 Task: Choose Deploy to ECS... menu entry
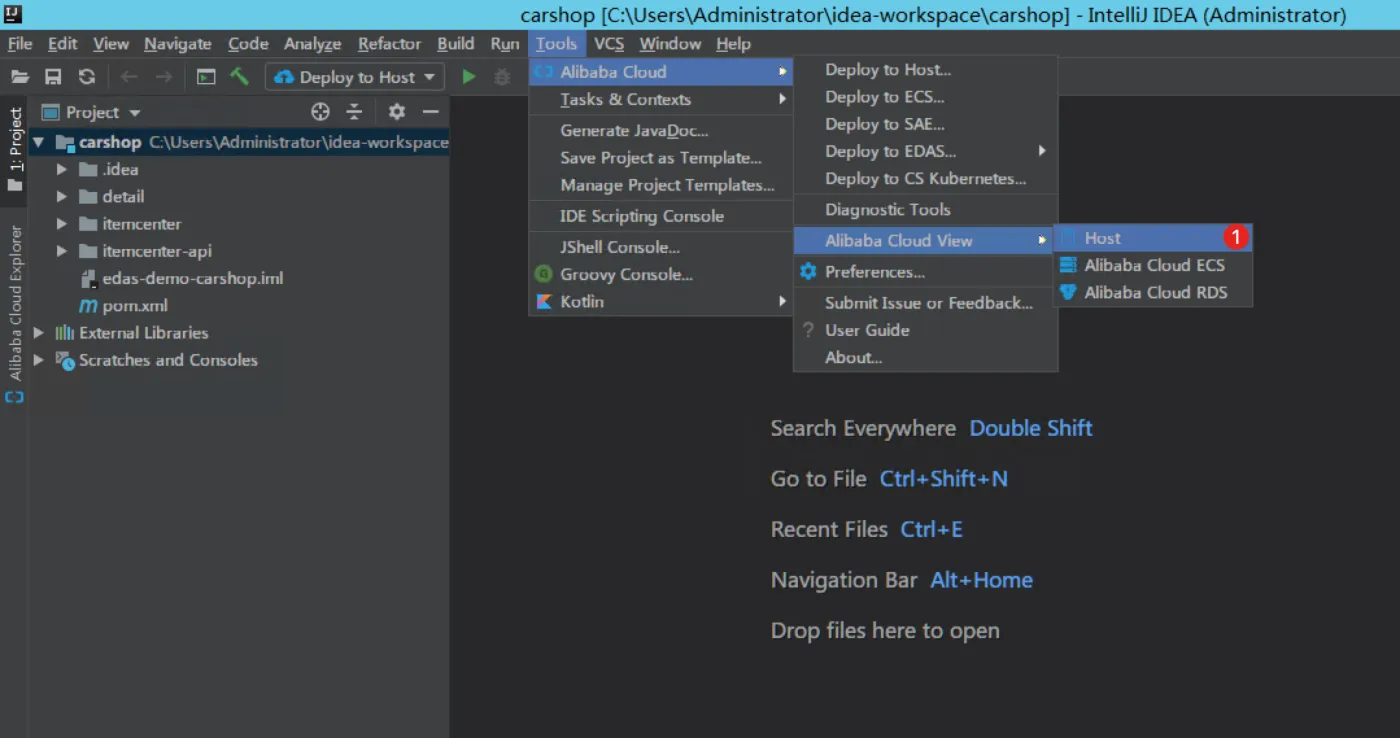(x=925, y=97)
